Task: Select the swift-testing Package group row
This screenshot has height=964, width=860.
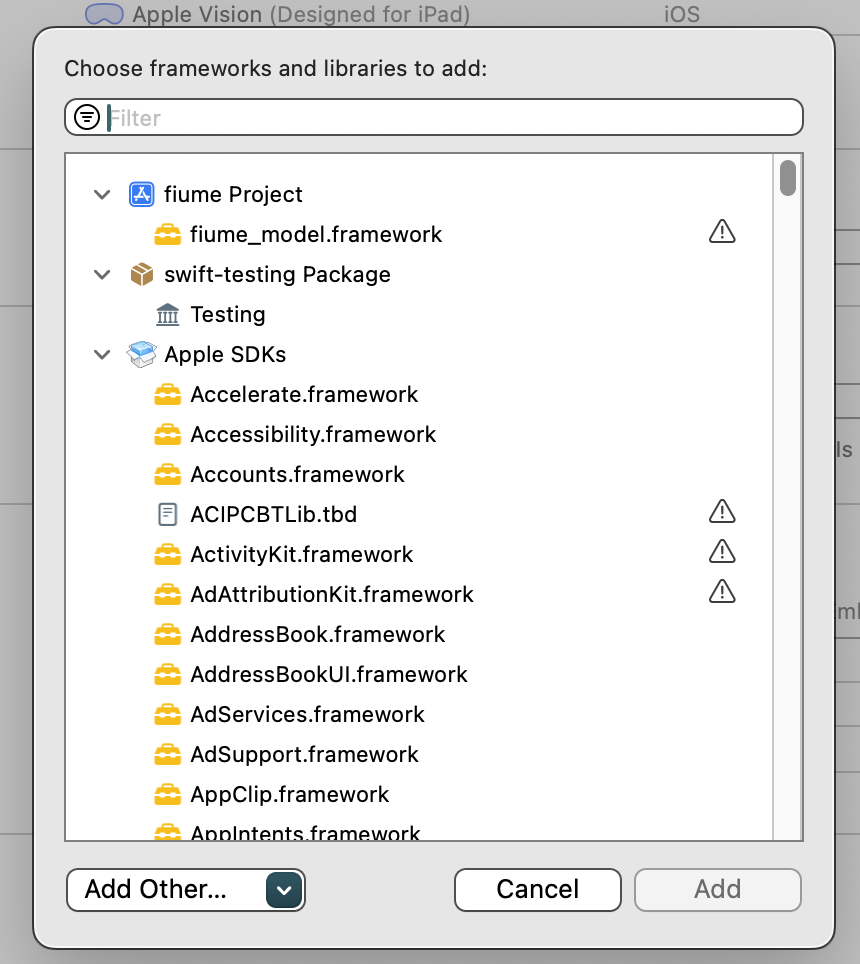Action: (419, 274)
